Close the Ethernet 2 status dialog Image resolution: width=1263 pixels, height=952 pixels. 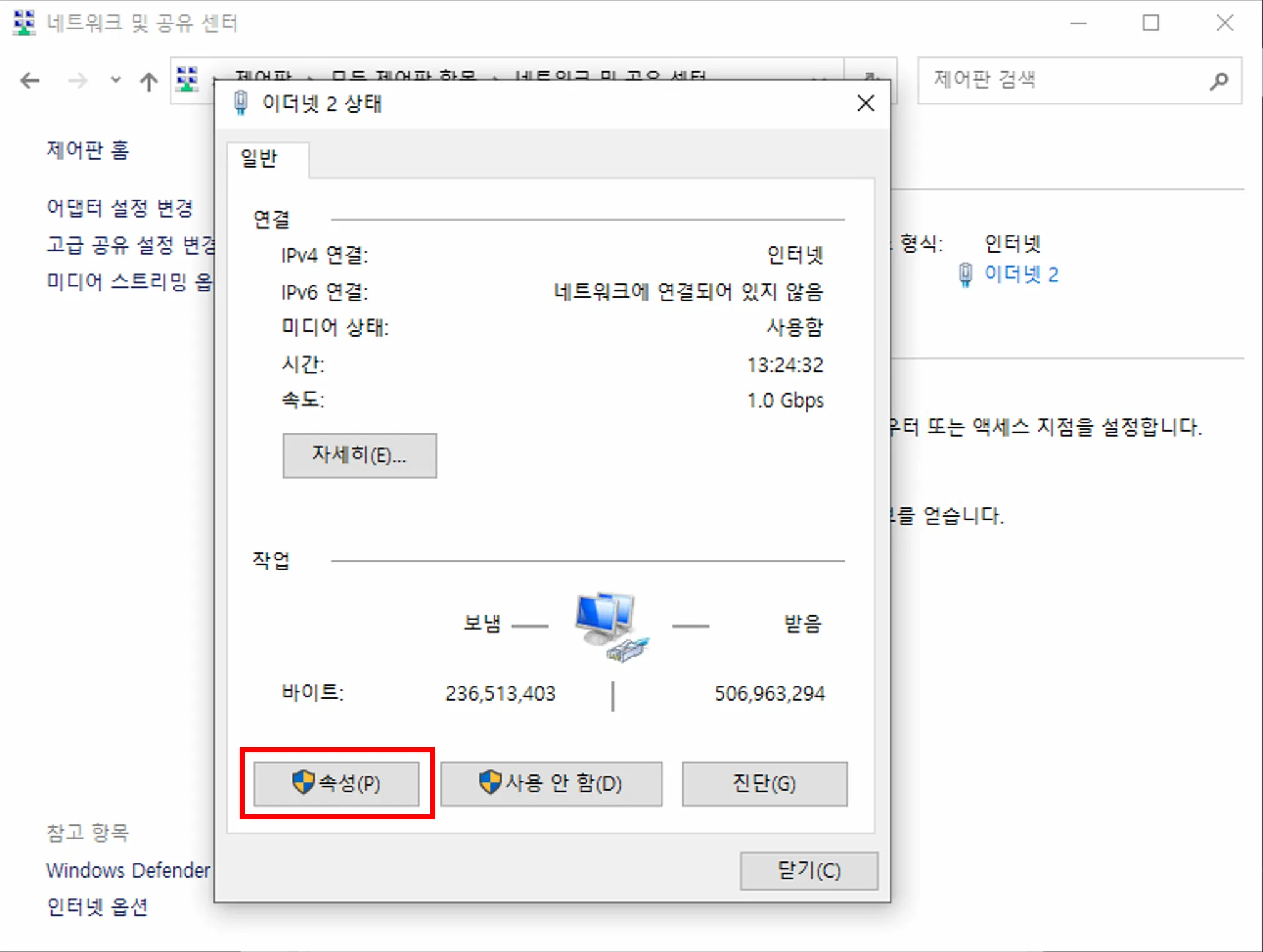pos(865,103)
